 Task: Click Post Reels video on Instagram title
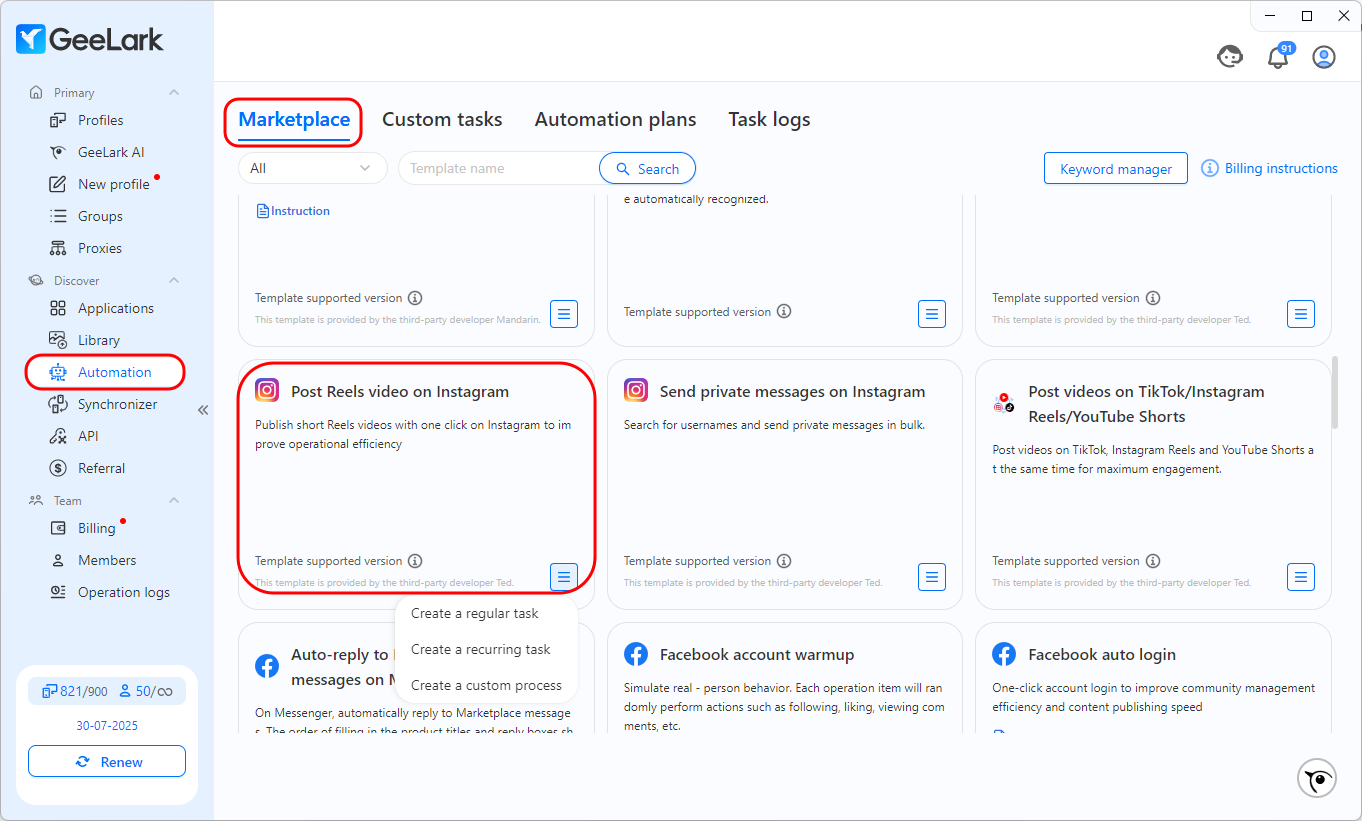[x=400, y=392]
